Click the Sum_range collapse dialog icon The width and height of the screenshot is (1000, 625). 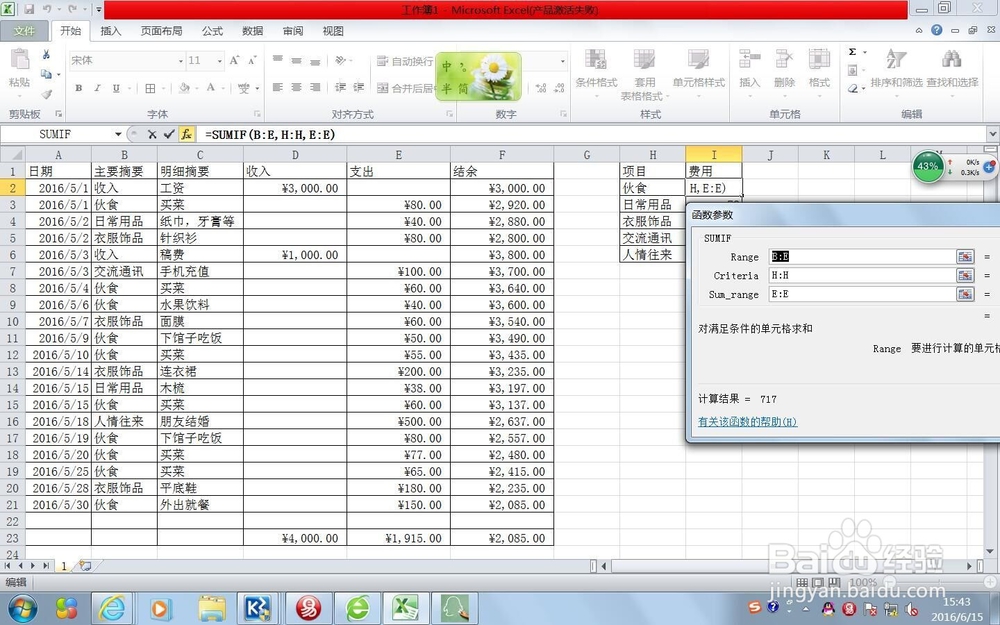[965, 293]
